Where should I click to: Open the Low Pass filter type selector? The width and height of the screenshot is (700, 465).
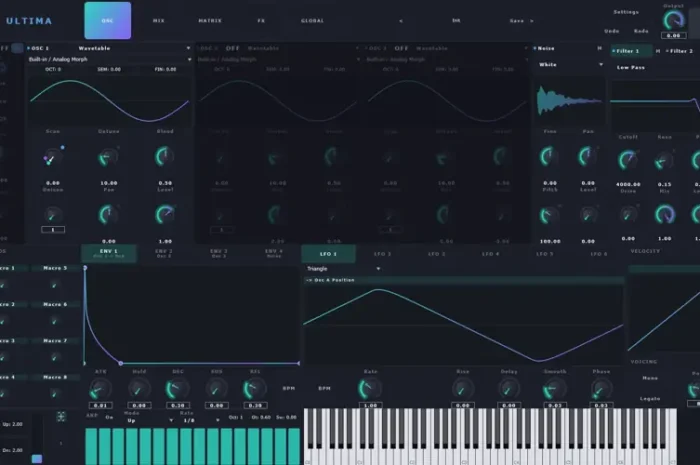tap(631, 67)
